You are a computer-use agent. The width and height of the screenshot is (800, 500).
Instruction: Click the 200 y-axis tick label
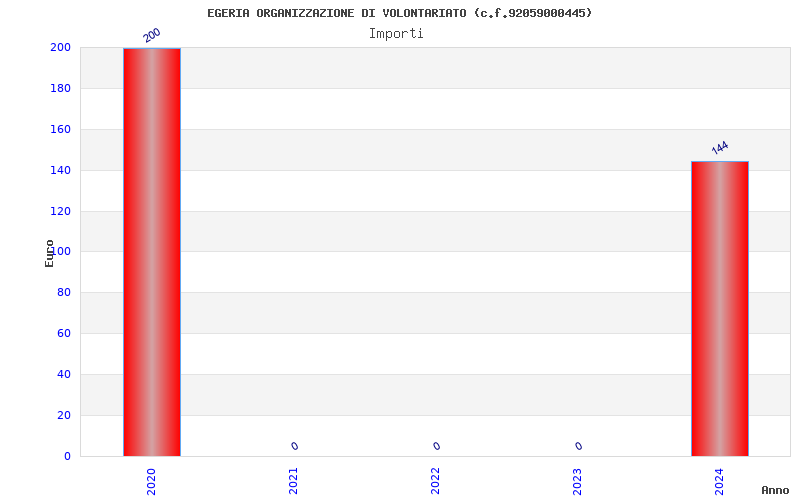(x=60, y=47)
